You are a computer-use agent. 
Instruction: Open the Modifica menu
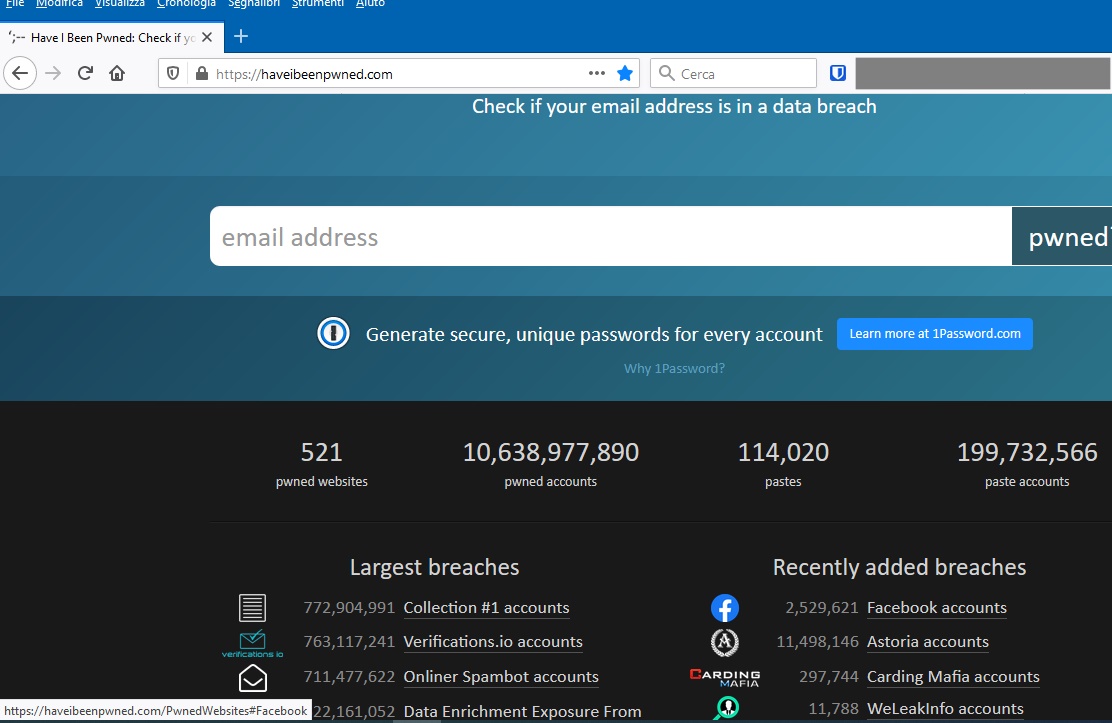click(x=59, y=4)
